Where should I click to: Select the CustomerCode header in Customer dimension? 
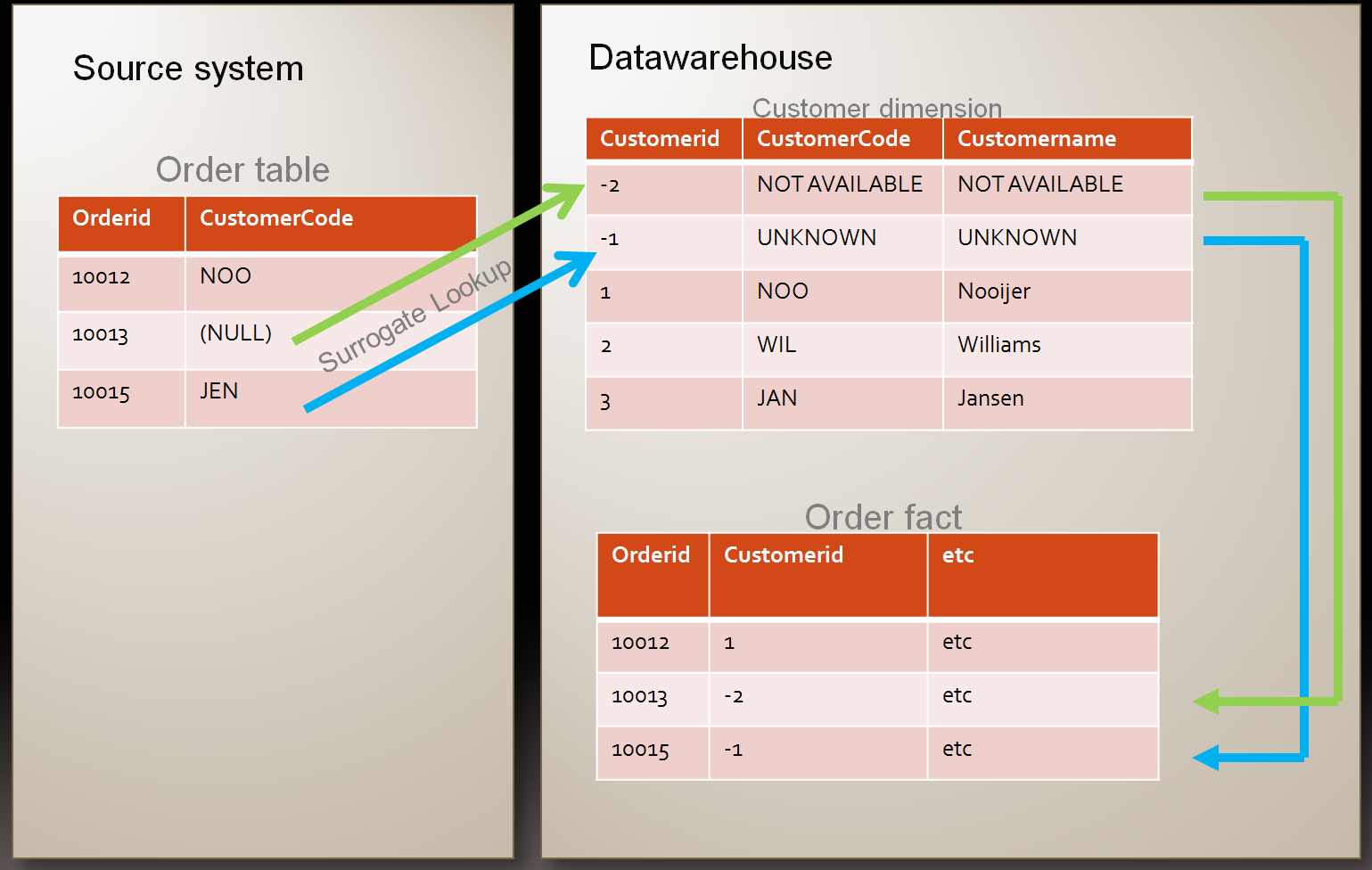click(833, 139)
